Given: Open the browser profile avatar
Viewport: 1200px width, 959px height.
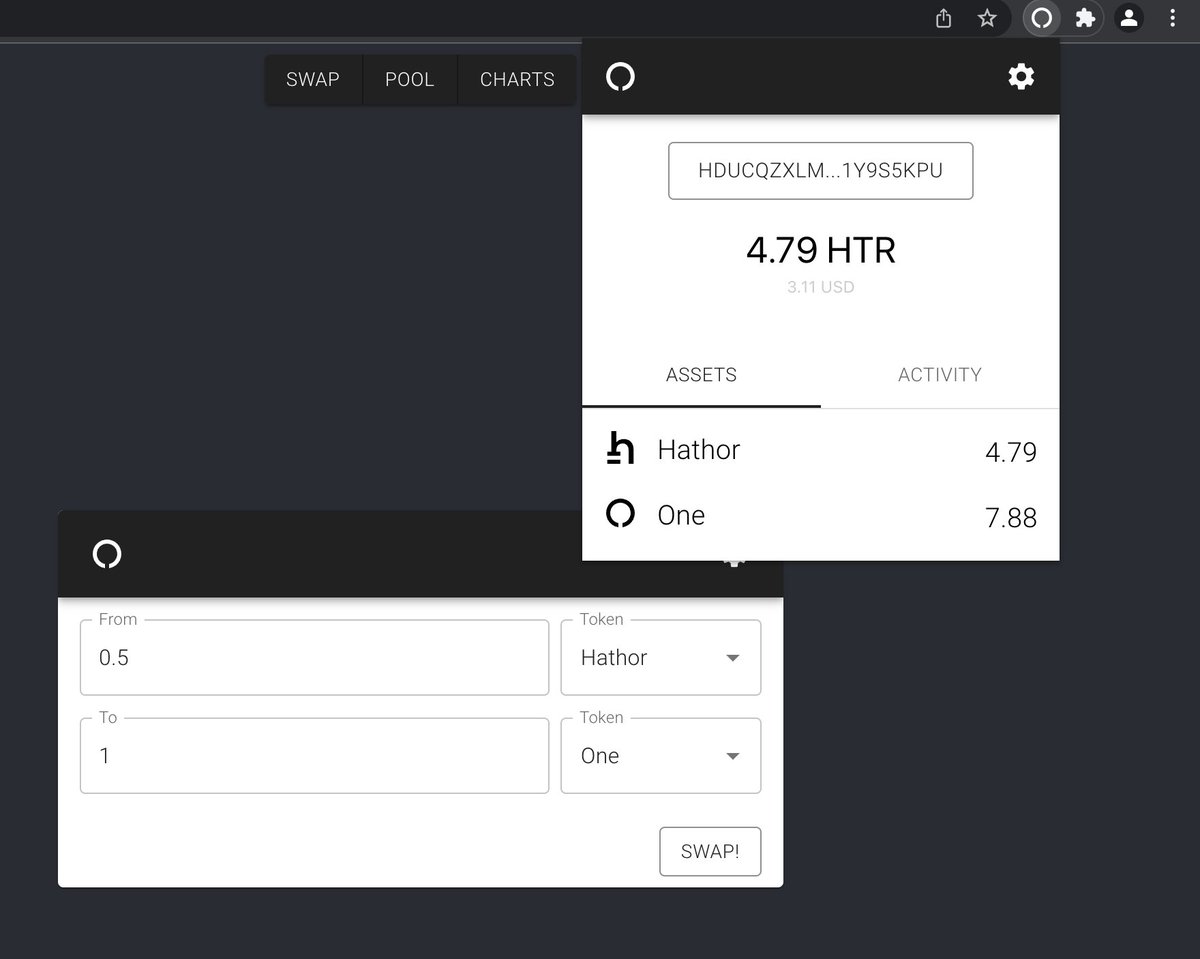Looking at the screenshot, I should [x=1129, y=18].
